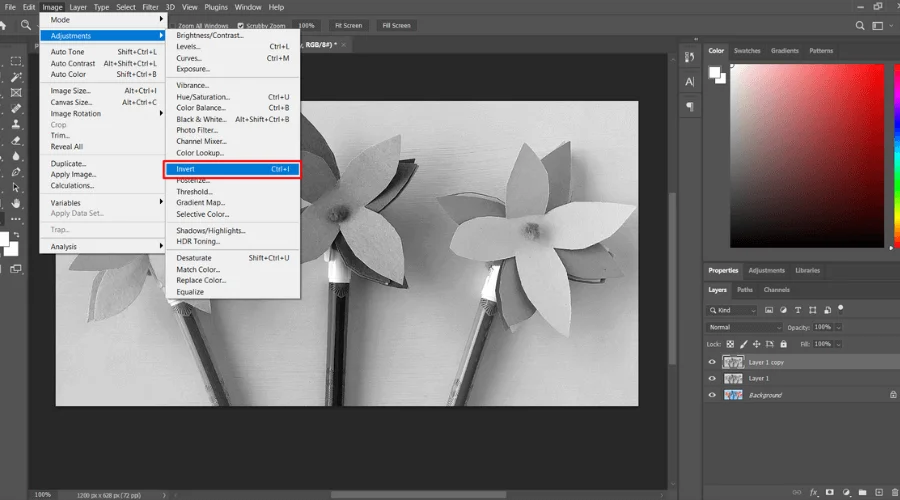Select the Pen tool
This screenshot has width=900, height=500.
[16, 172]
